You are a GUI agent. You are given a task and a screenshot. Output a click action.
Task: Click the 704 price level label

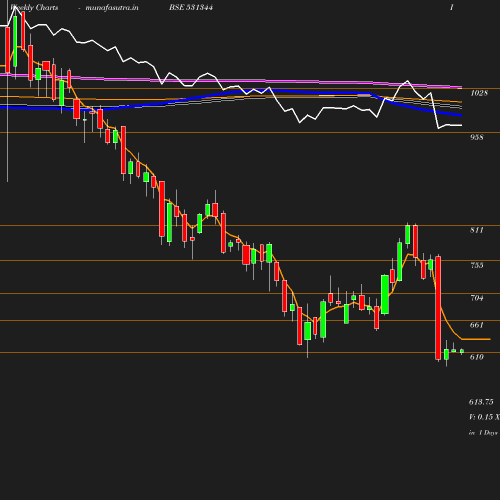(477, 298)
